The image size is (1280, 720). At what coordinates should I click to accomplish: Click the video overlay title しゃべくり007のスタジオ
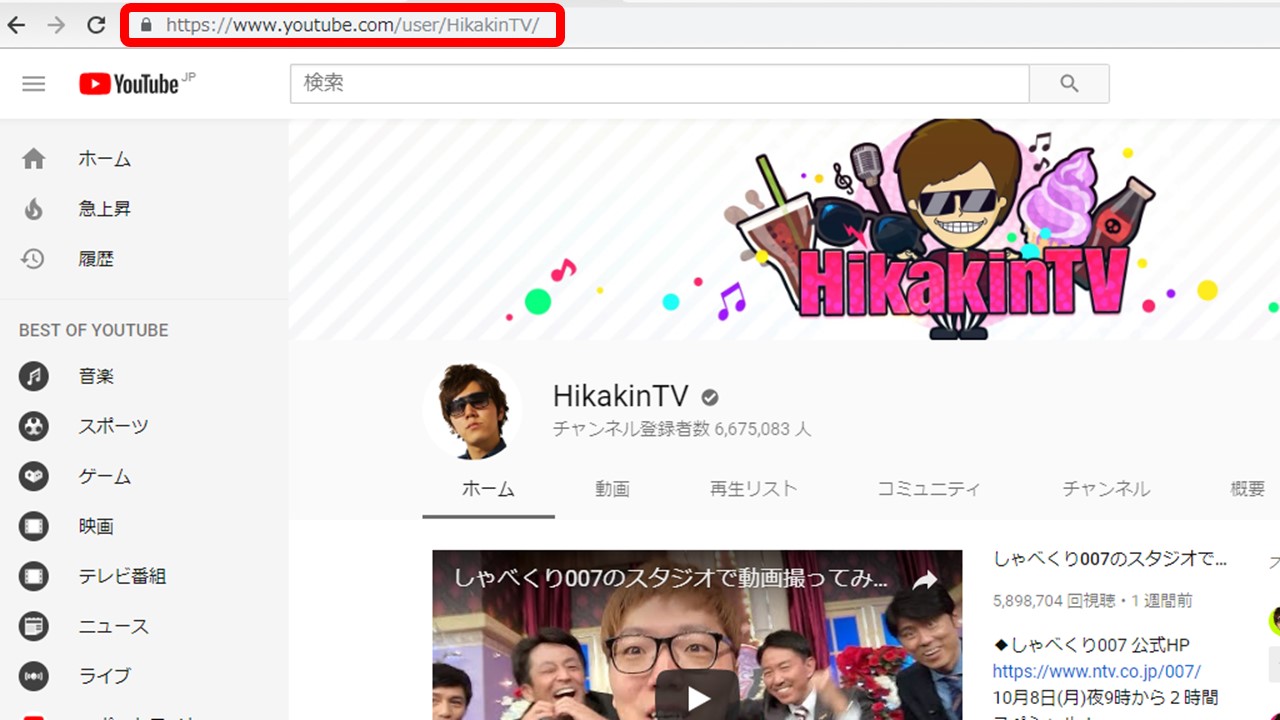click(x=671, y=578)
